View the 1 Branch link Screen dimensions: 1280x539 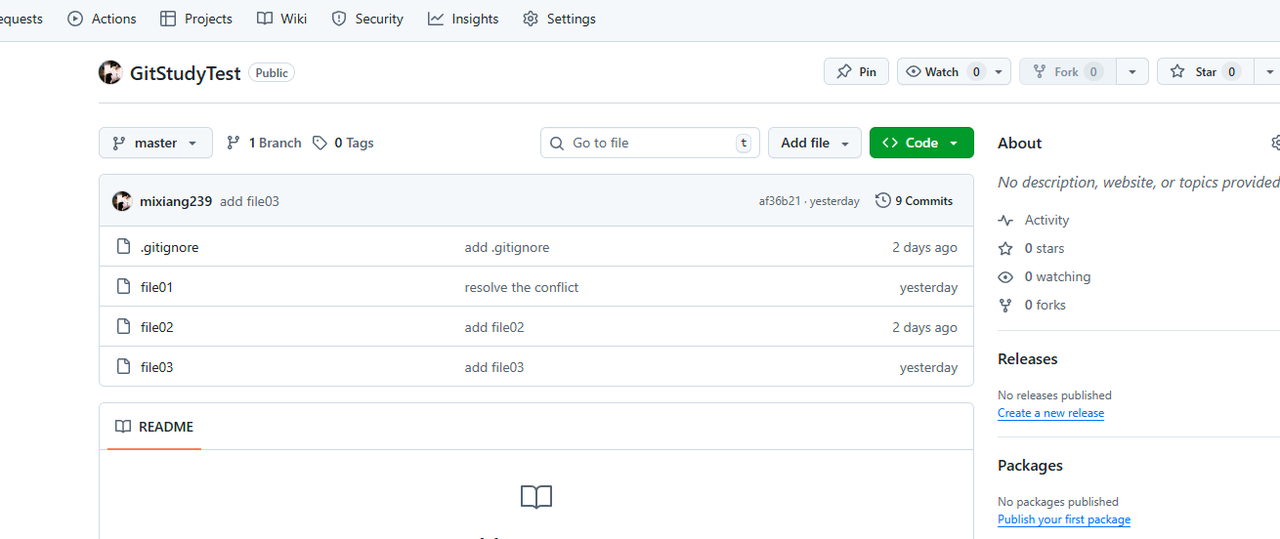[x=264, y=143]
